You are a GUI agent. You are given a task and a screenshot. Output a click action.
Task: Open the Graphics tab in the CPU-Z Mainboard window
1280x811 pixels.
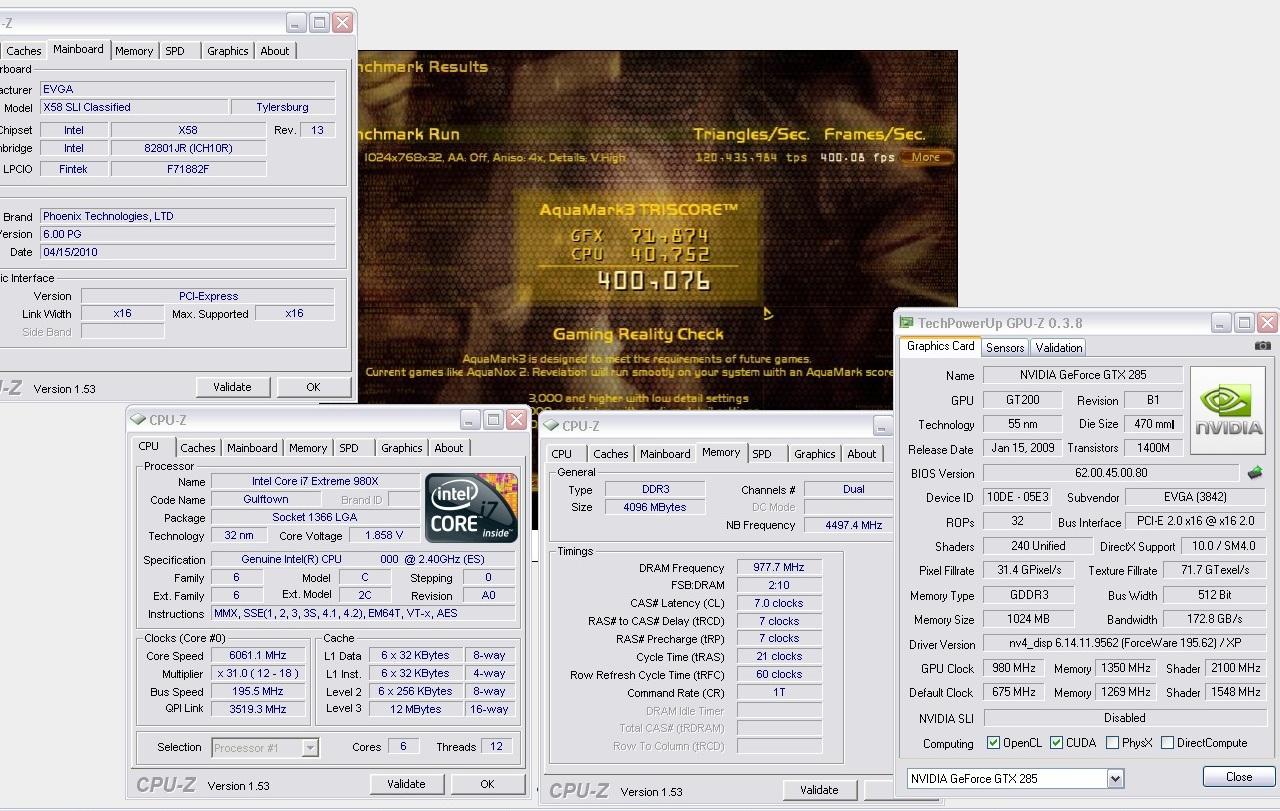(x=227, y=51)
